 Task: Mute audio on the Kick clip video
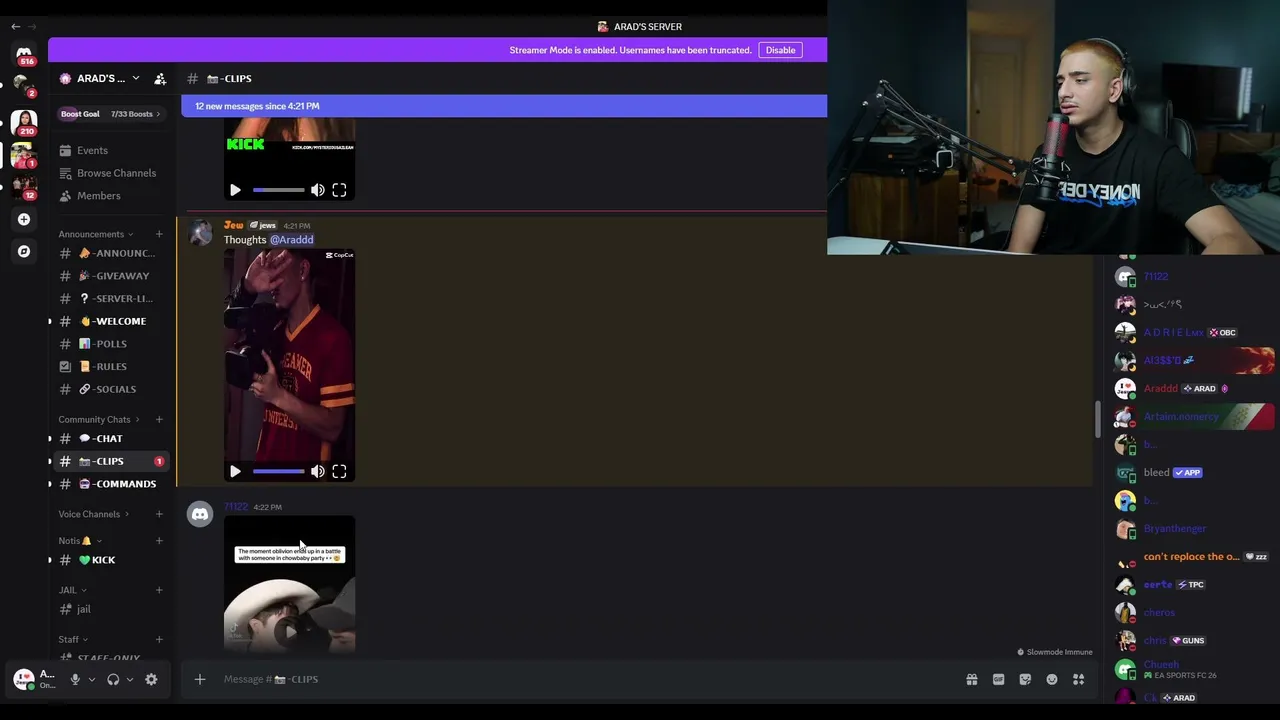pyautogui.click(x=317, y=190)
